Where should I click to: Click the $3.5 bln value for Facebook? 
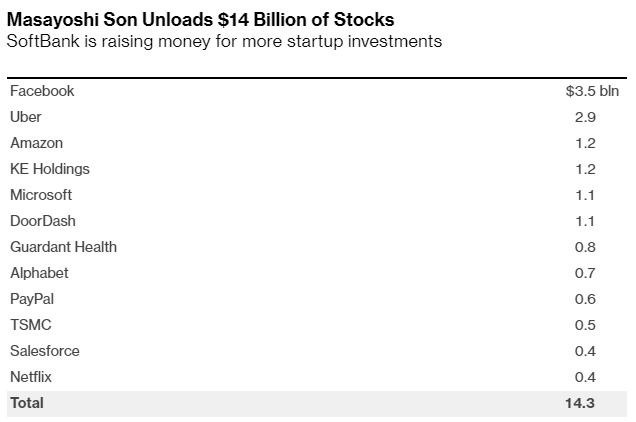[x=592, y=91]
